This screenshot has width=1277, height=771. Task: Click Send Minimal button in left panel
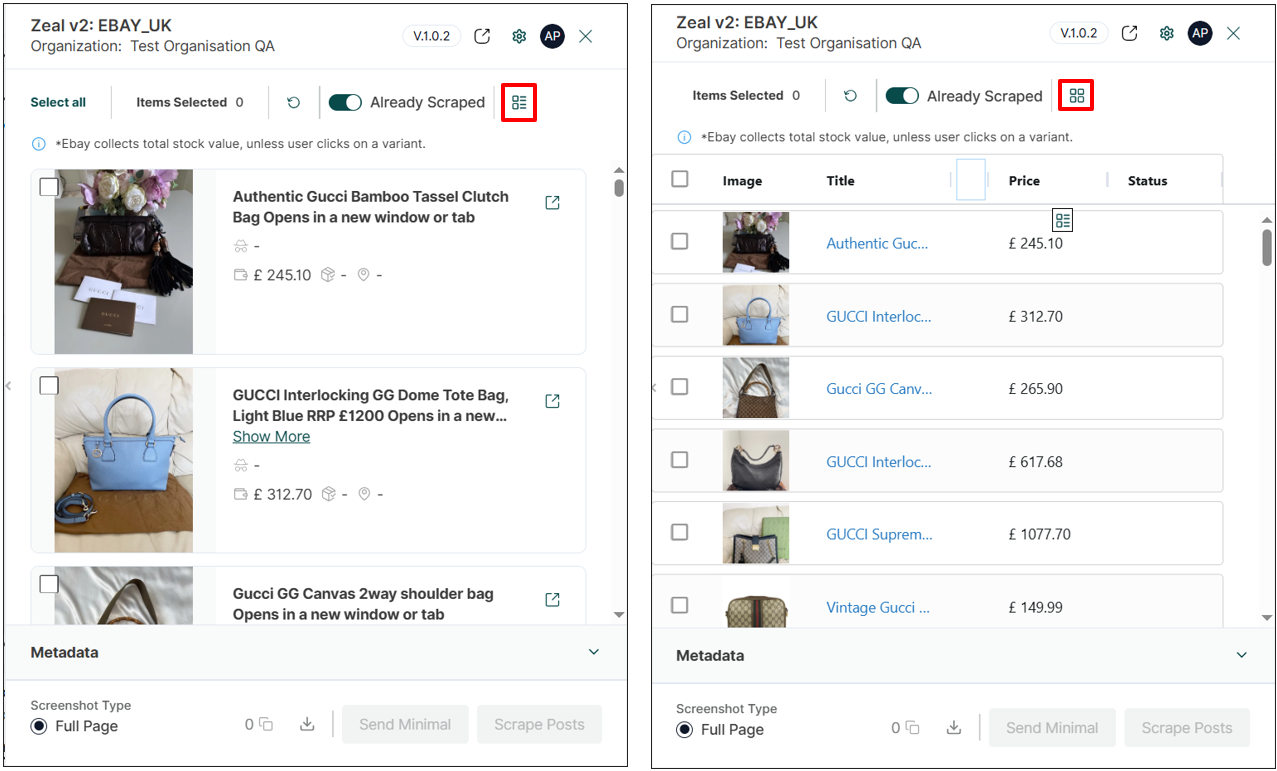[405, 724]
